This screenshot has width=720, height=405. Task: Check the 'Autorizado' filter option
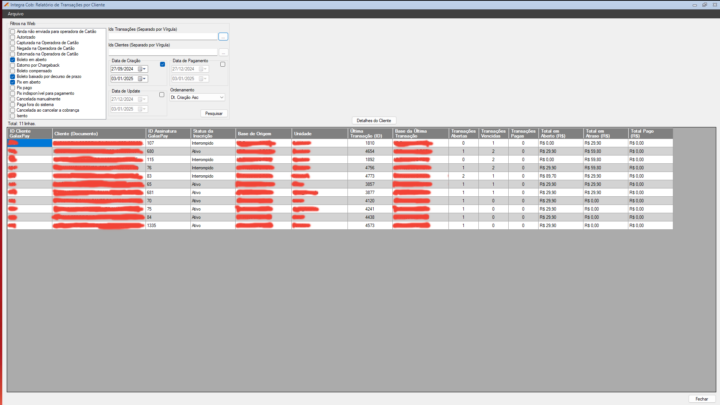pyautogui.click(x=12, y=37)
